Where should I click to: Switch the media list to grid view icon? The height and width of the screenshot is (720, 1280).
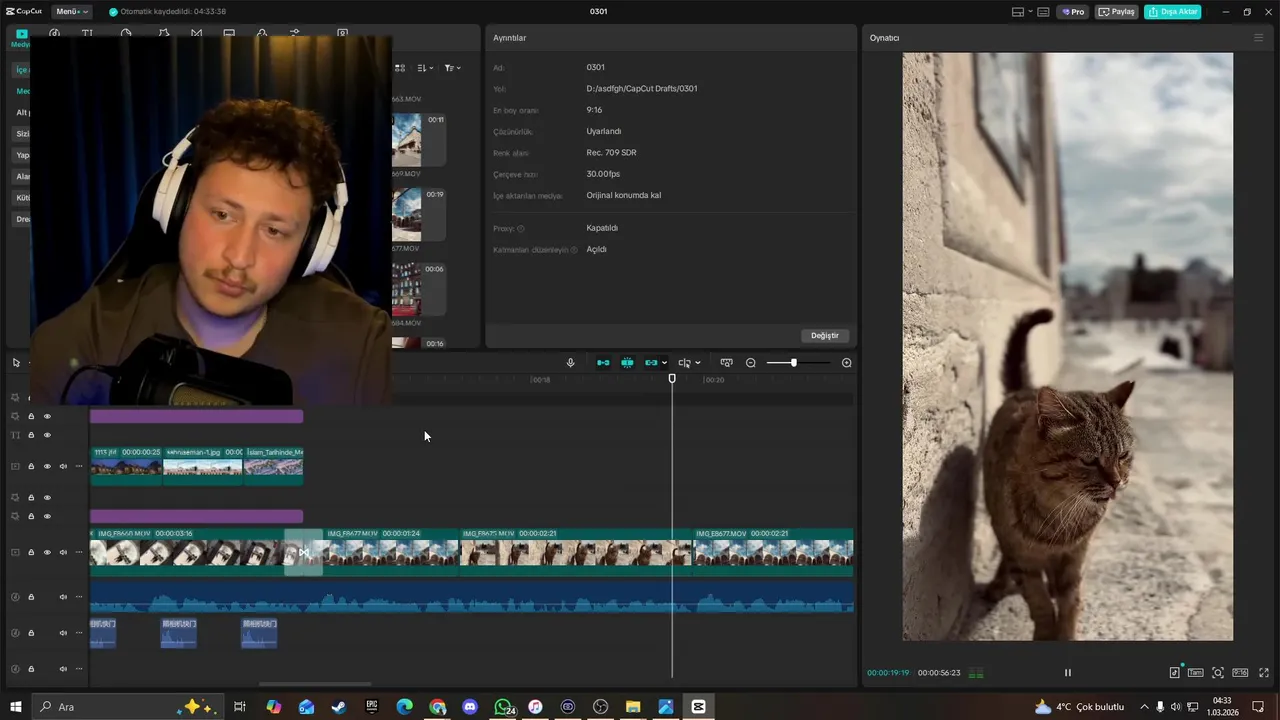point(400,68)
